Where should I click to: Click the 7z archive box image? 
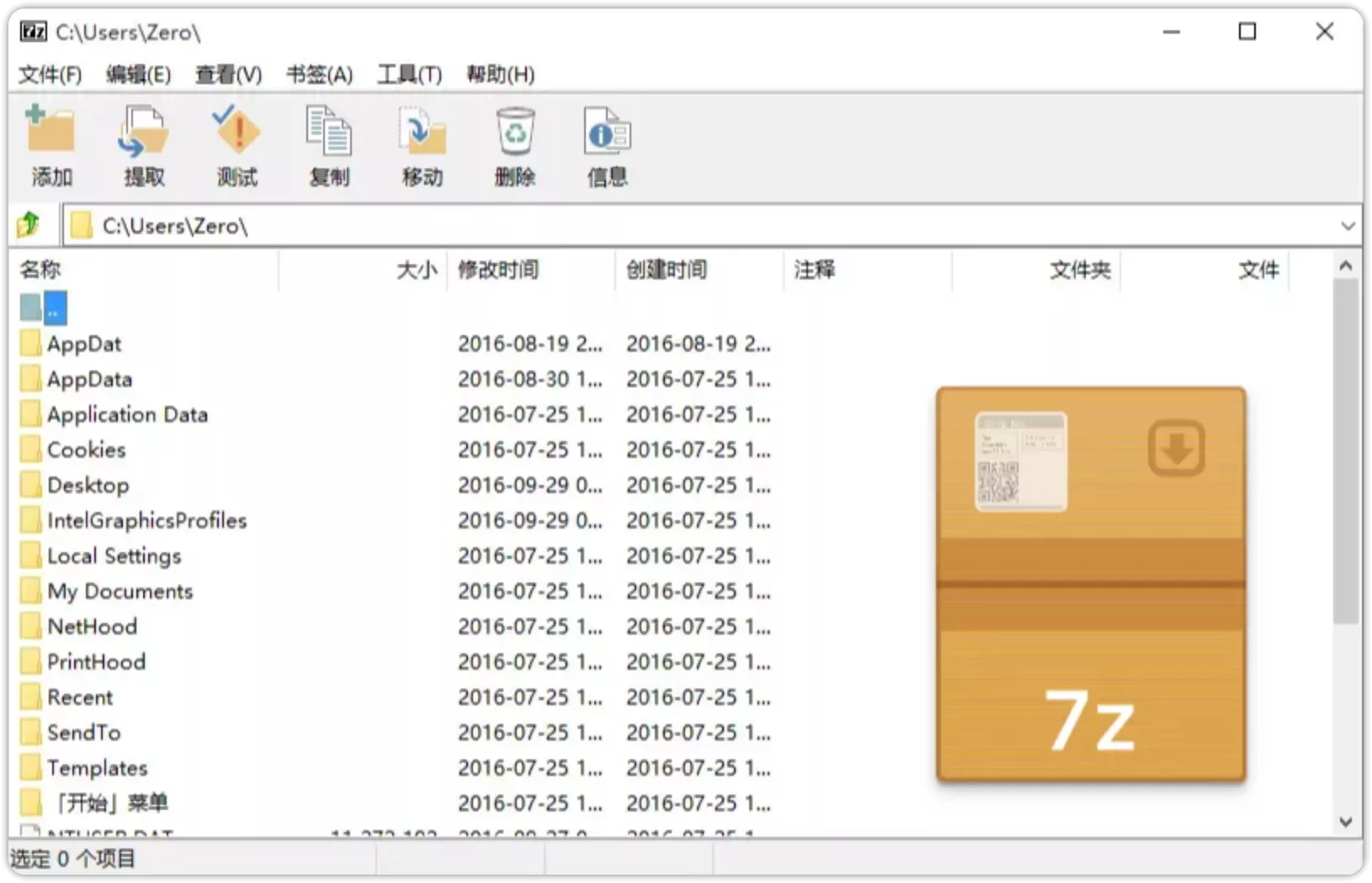pos(1091,584)
